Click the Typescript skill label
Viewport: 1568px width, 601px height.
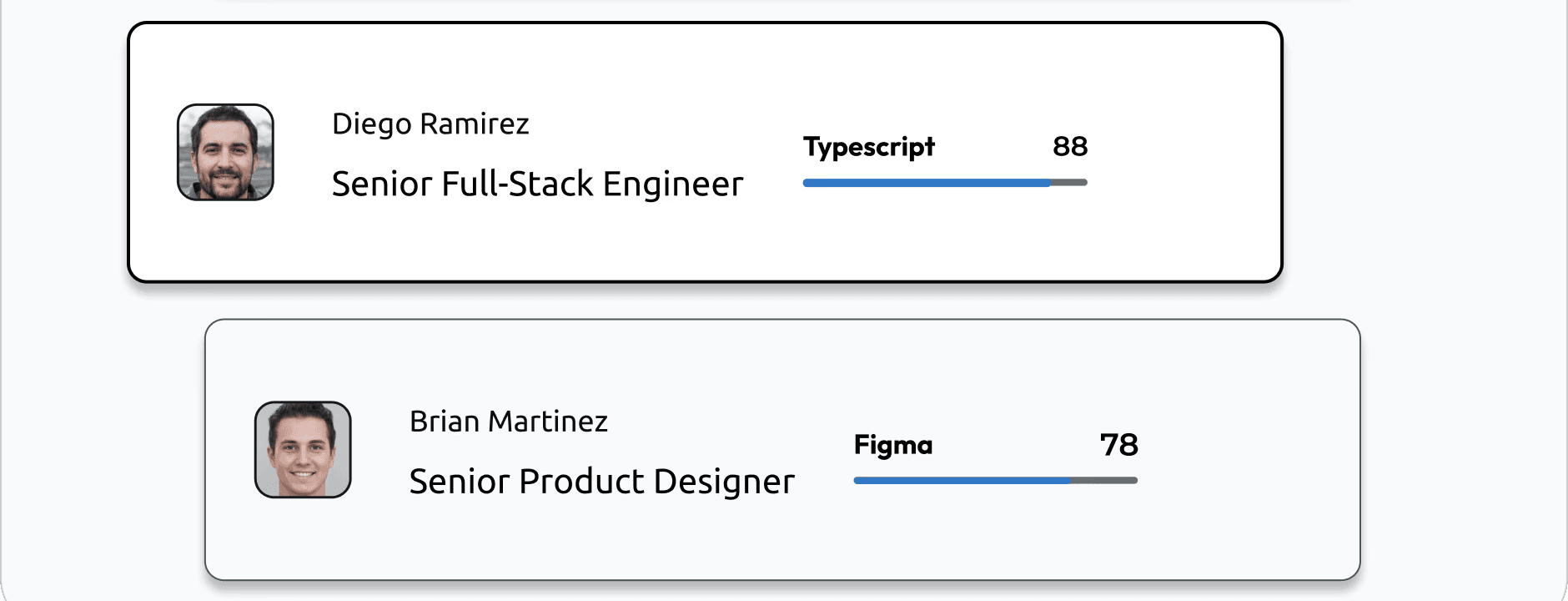coord(868,147)
